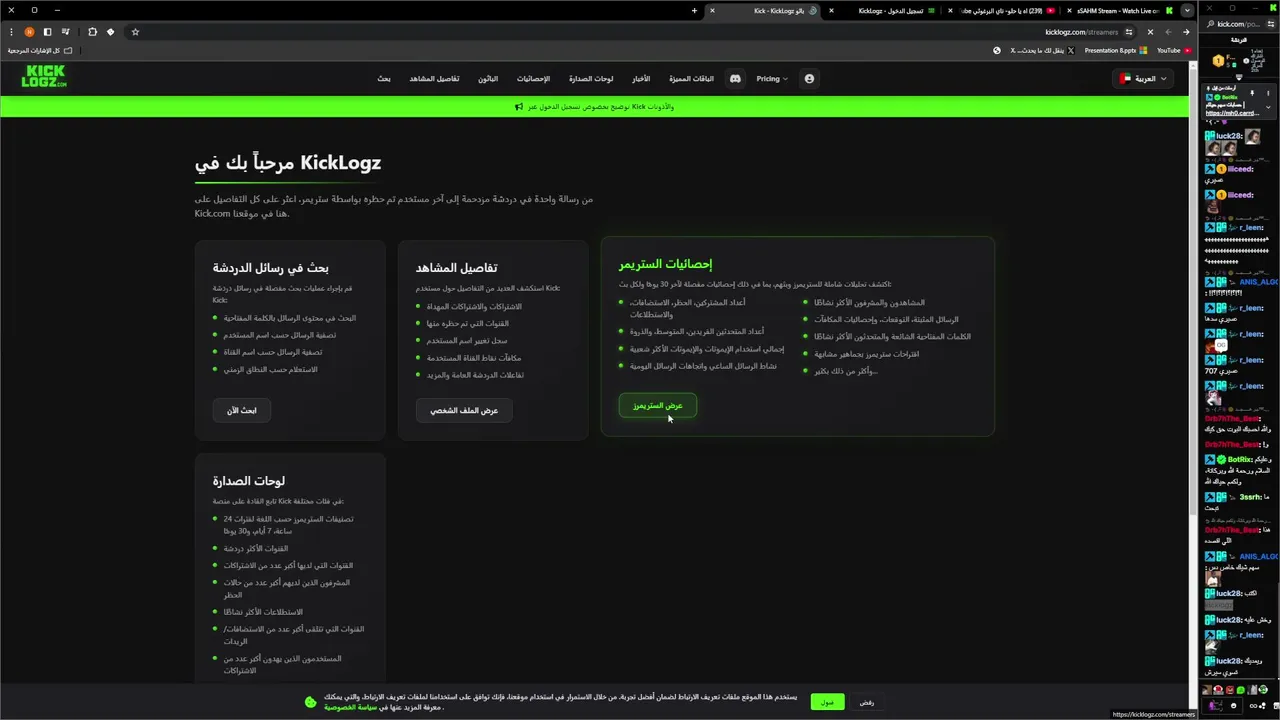The height and width of the screenshot is (720, 1280).
Task: Click the بحث في رسائل الدردشة card heading
Action: 270,268
